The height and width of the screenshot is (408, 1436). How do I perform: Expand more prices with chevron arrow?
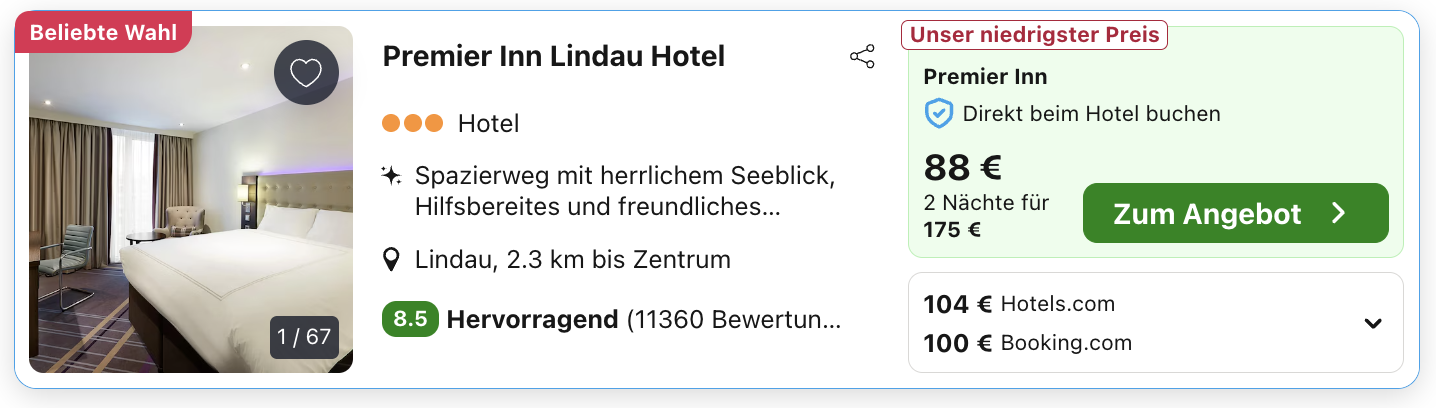pyautogui.click(x=1373, y=323)
